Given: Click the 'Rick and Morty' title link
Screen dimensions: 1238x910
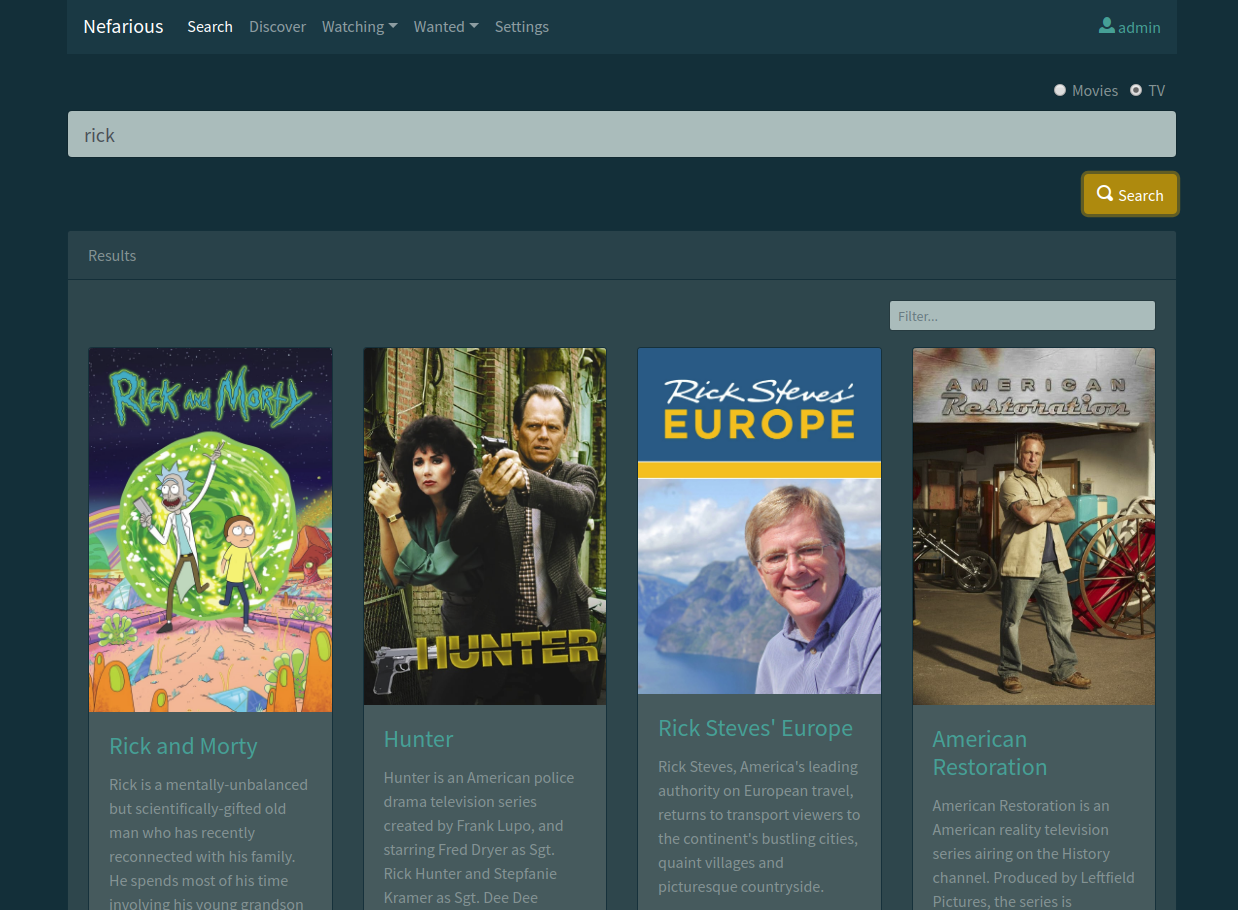Looking at the screenshot, I should pyautogui.click(x=183, y=746).
